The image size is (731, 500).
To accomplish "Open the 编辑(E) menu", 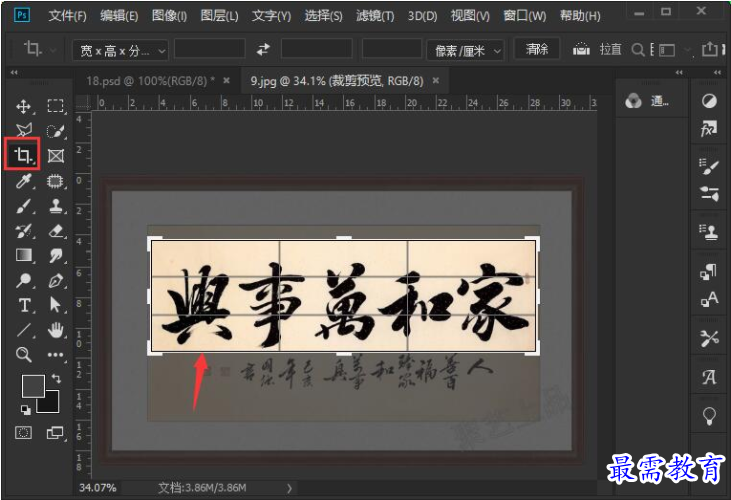I will (119, 16).
